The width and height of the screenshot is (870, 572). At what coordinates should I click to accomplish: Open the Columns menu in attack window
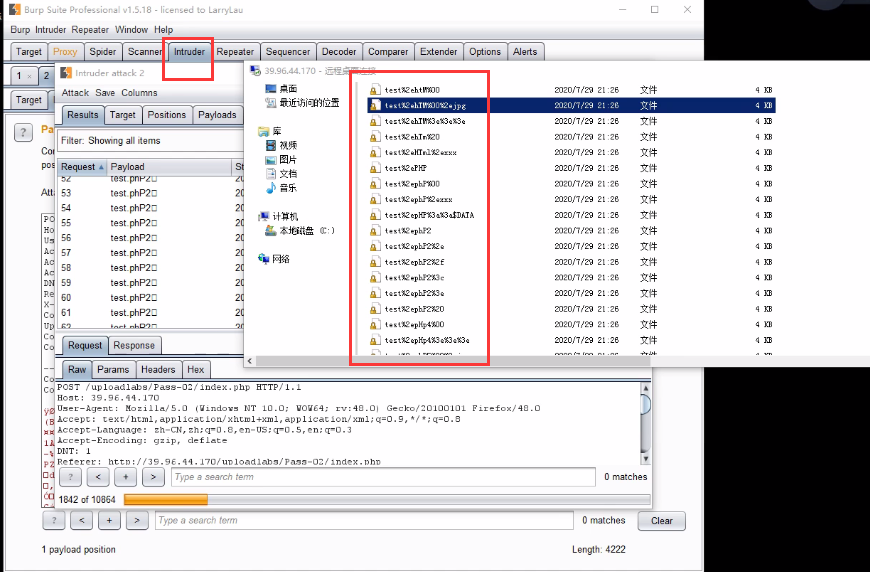[x=139, y=93]
